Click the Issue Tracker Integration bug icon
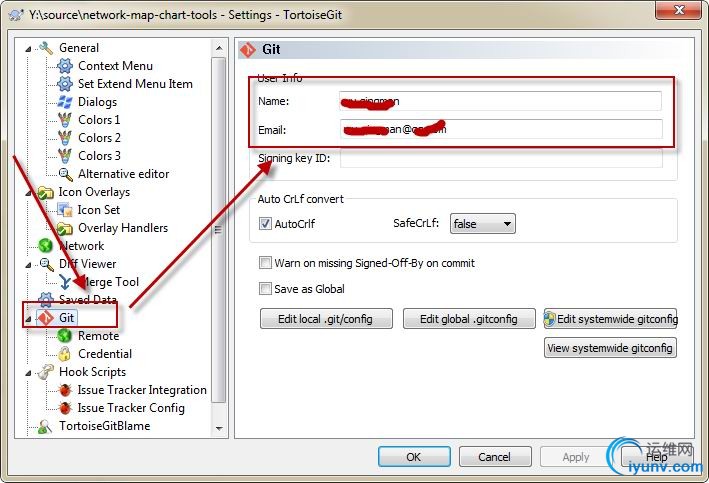 pyautogui.click(x=65, y=390)
